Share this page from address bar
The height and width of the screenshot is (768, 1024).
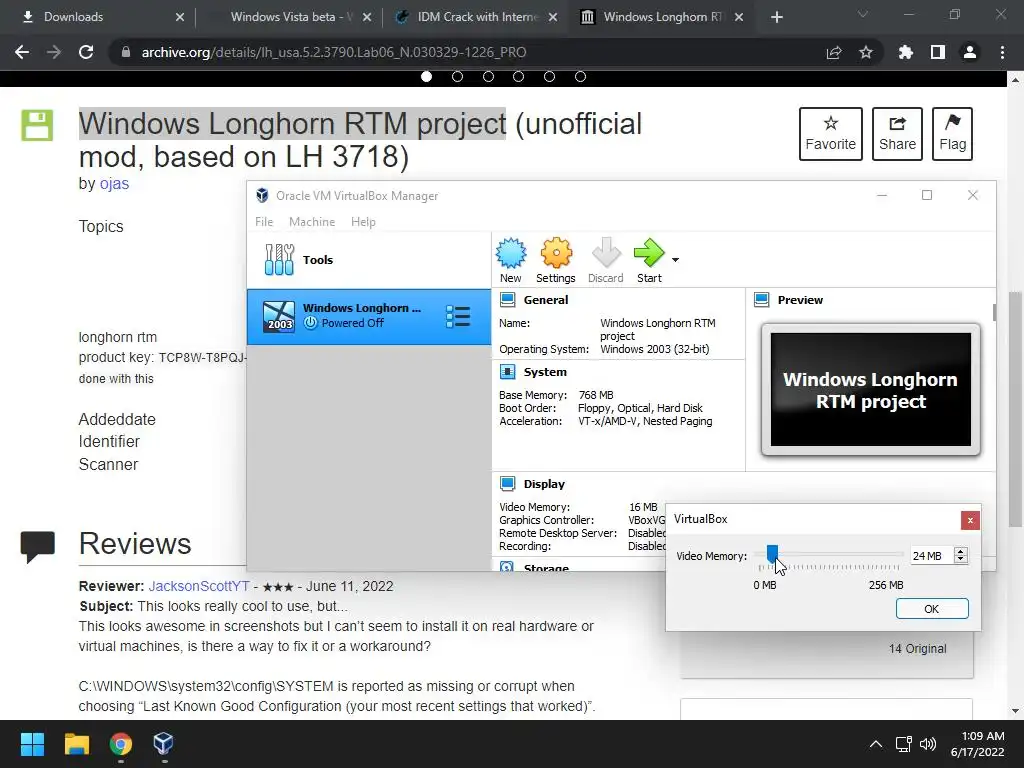[834, 52]
